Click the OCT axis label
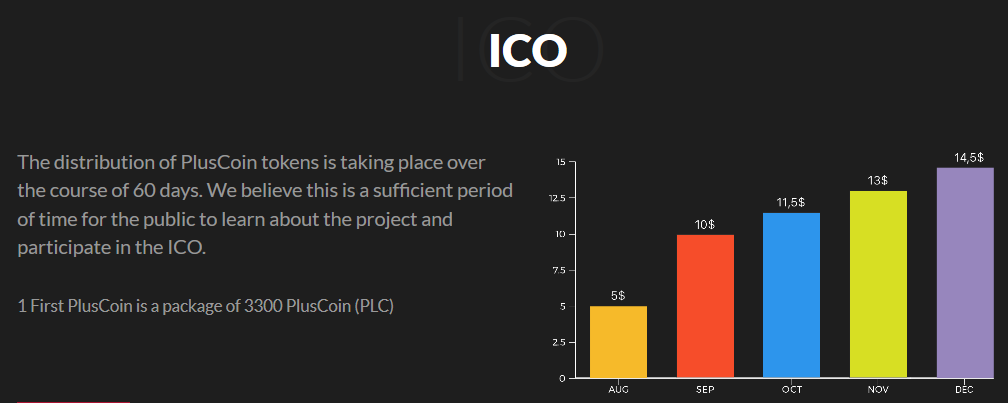The width and height of the screenshot is (1008, 403). (x=792, y=390)
